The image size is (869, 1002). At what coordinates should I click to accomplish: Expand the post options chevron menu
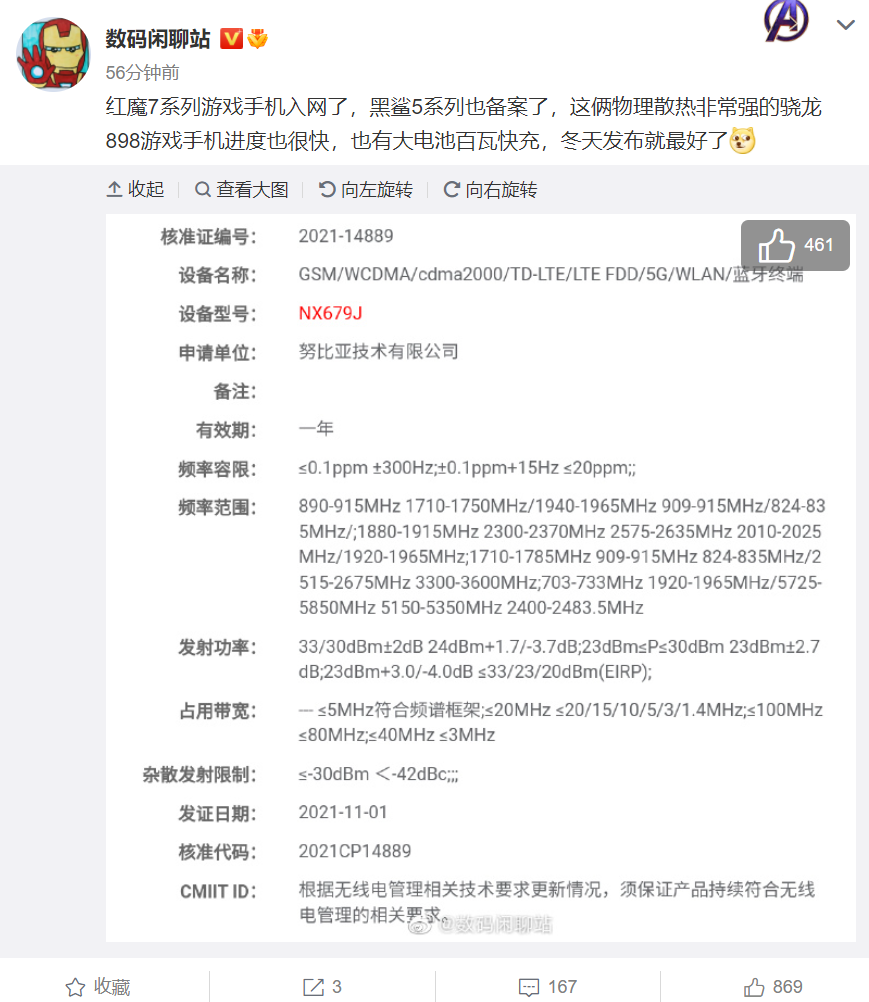(845, 25)
